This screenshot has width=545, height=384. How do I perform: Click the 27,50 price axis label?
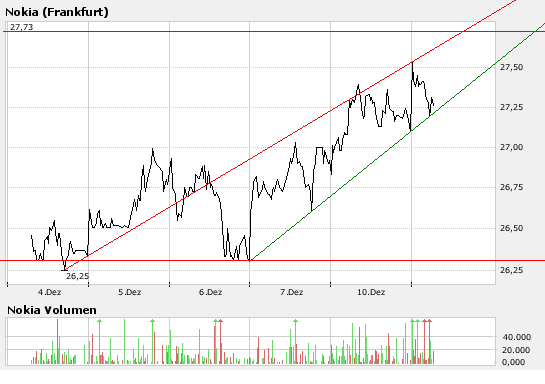coord(511,67)
